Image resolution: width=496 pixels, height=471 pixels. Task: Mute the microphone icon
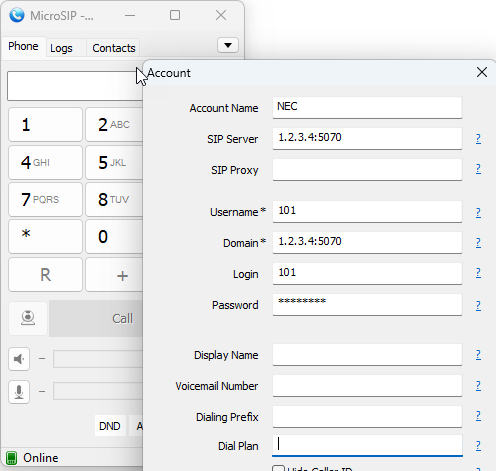[x=19, y=392]
